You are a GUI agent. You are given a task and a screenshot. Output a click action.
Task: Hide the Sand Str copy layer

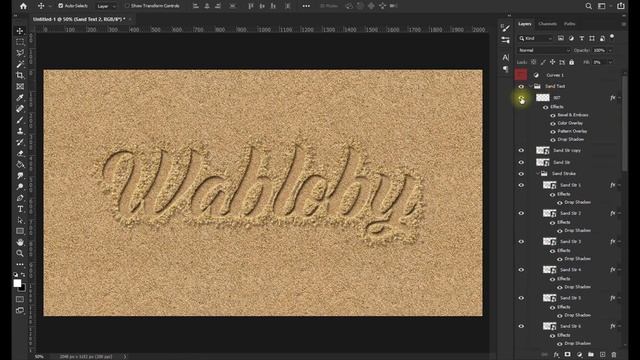521,150
